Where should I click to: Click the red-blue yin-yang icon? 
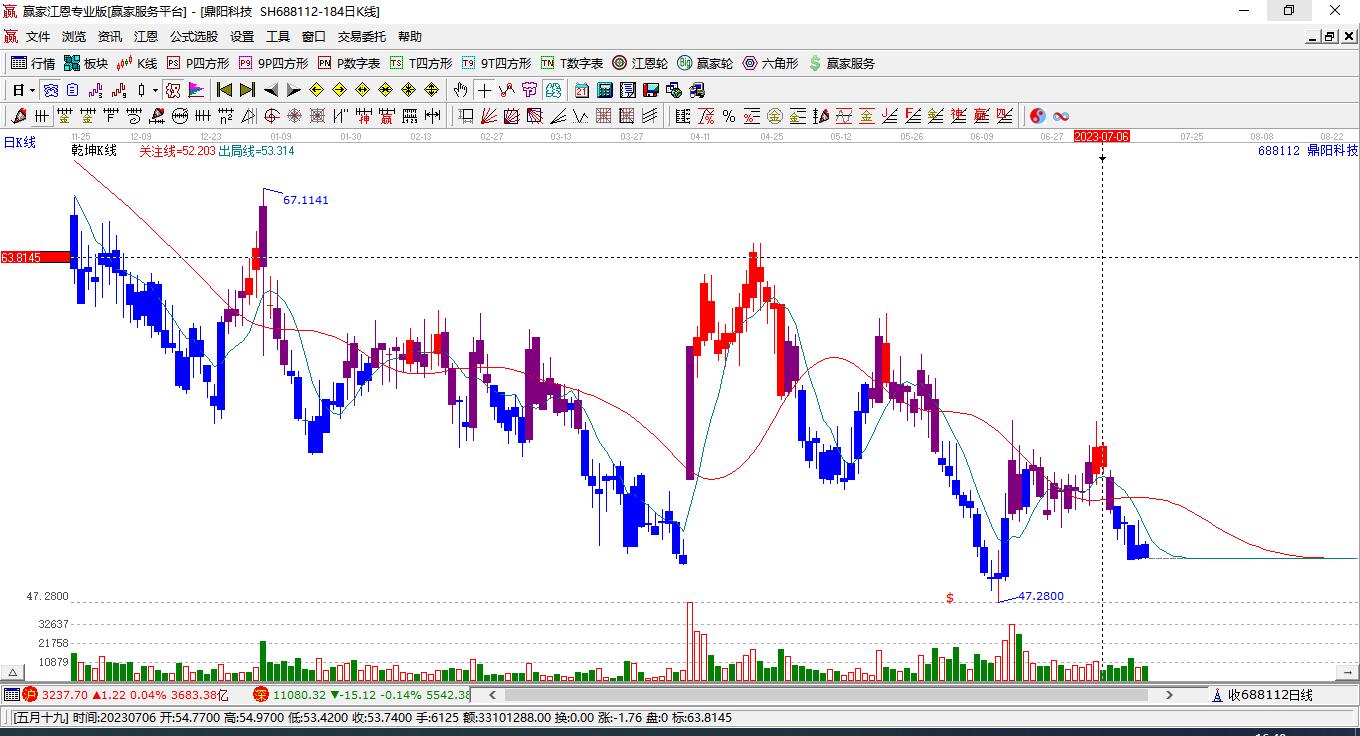pyautogui.click(x=1038, y=116)
